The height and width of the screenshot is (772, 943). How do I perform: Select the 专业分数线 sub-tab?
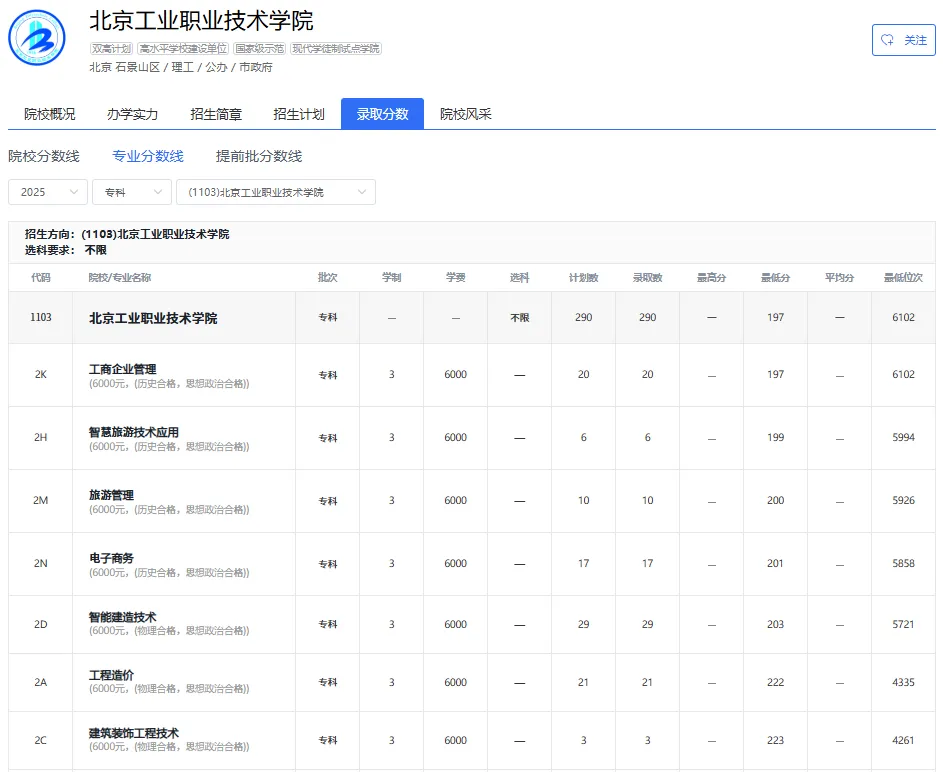[x=148, y=156]
